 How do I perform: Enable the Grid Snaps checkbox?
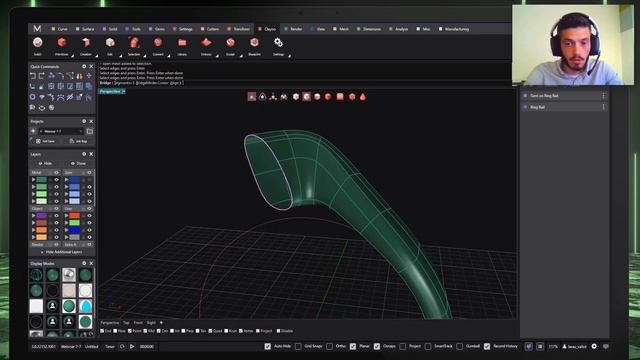click(x=298, y=346)
